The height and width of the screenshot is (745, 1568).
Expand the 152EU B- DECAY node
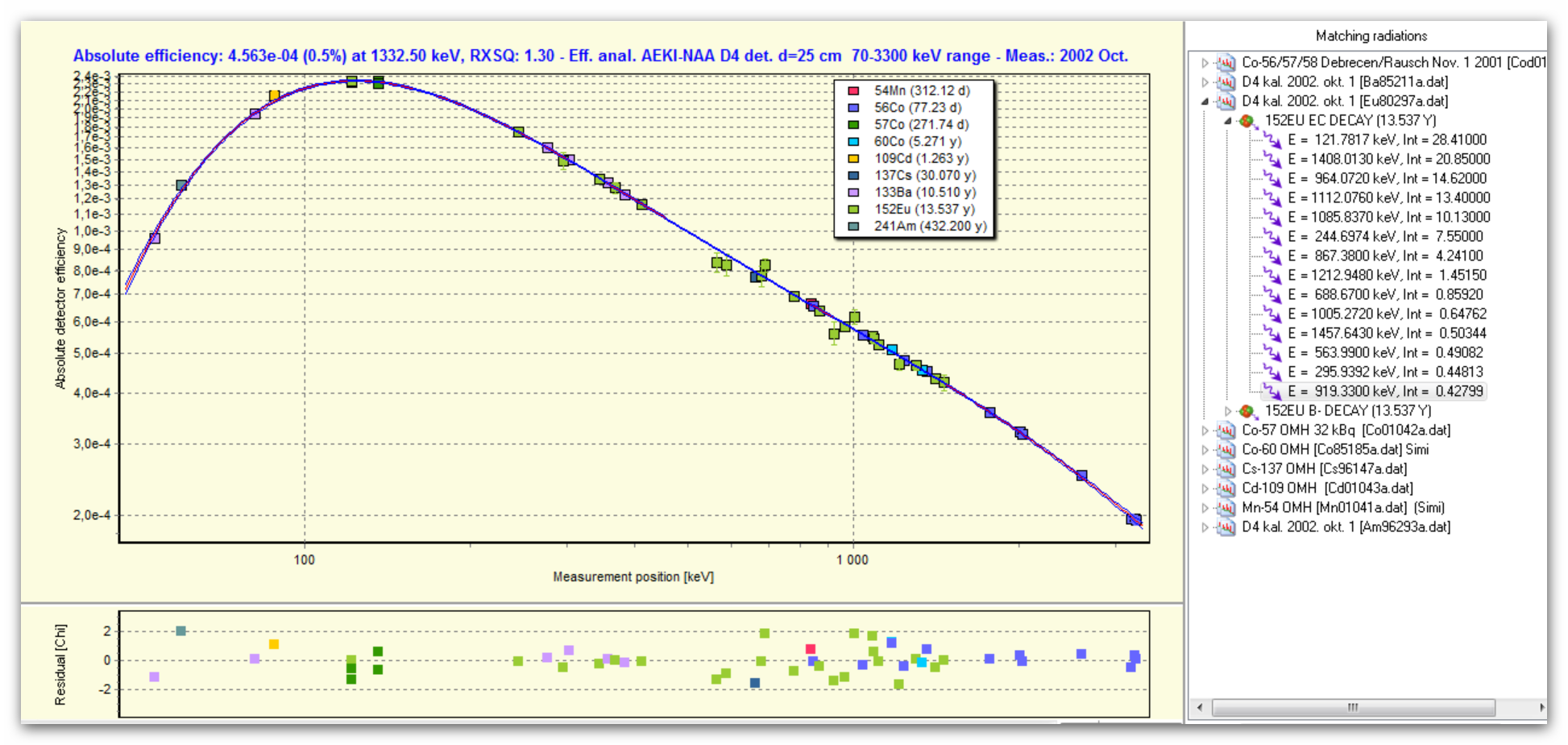(x=1228, y=410)
